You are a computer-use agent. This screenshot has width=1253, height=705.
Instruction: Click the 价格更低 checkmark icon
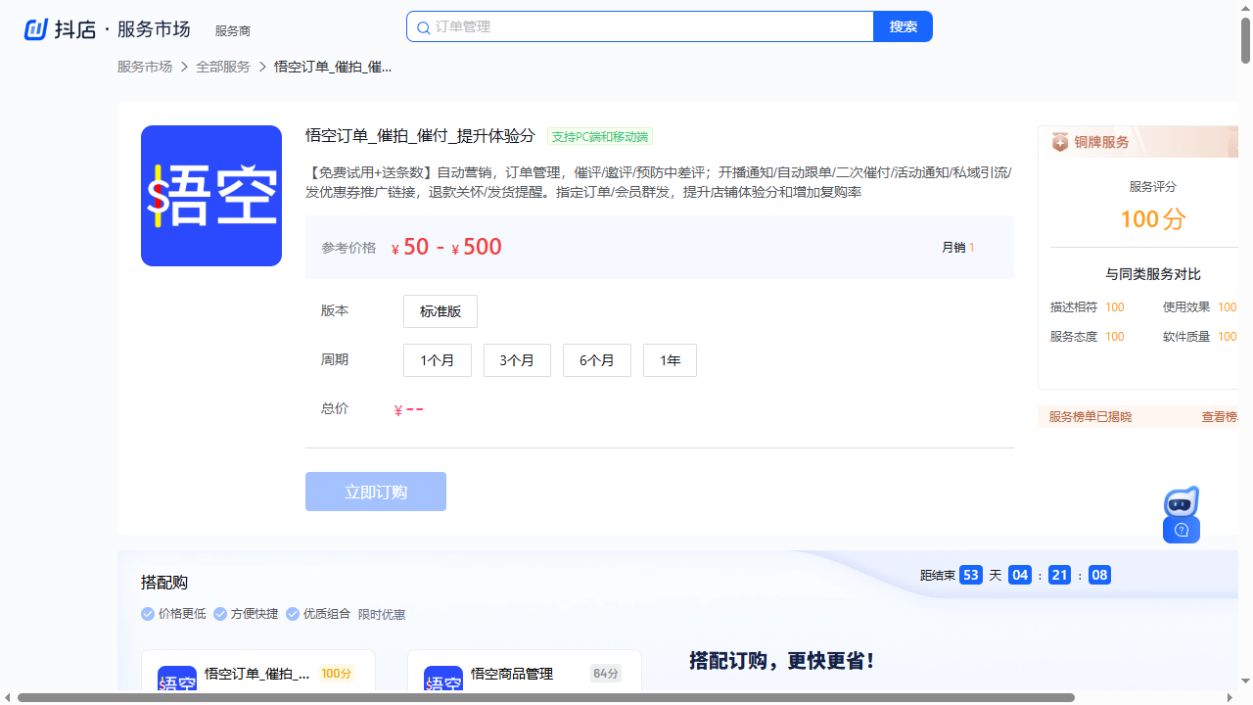pos(148,614)
